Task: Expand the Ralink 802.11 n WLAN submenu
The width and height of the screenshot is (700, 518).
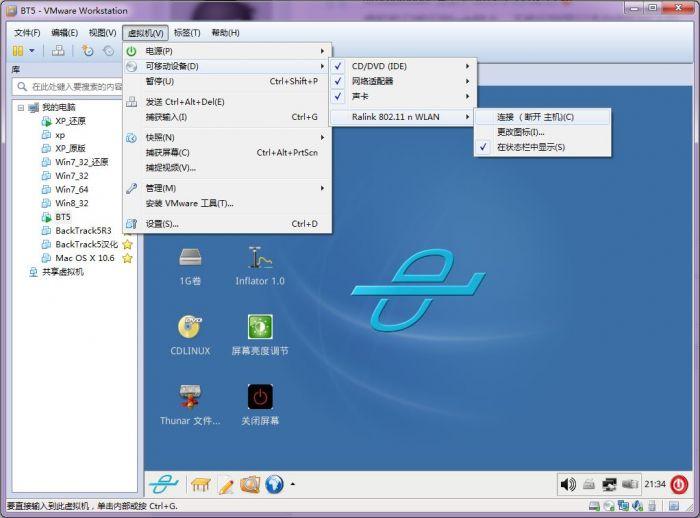Action: pyautogui.click(x=403, y=117)
